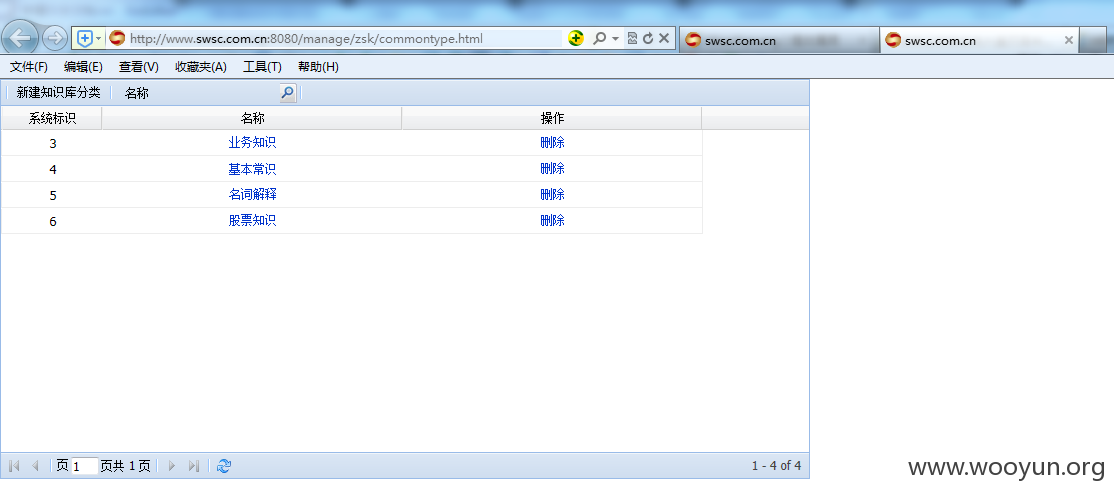Click system ID cell 3
1114x496 pixels.
coord(53,144)
